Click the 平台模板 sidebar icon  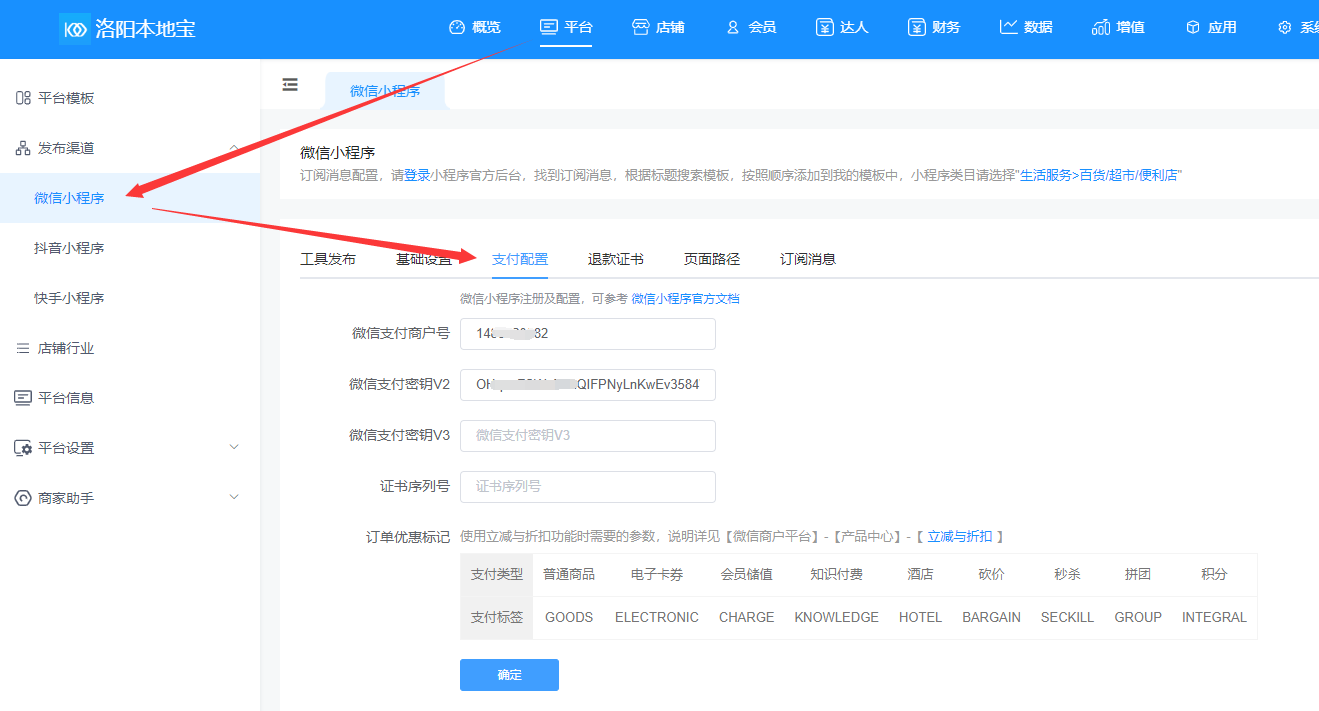23,98
